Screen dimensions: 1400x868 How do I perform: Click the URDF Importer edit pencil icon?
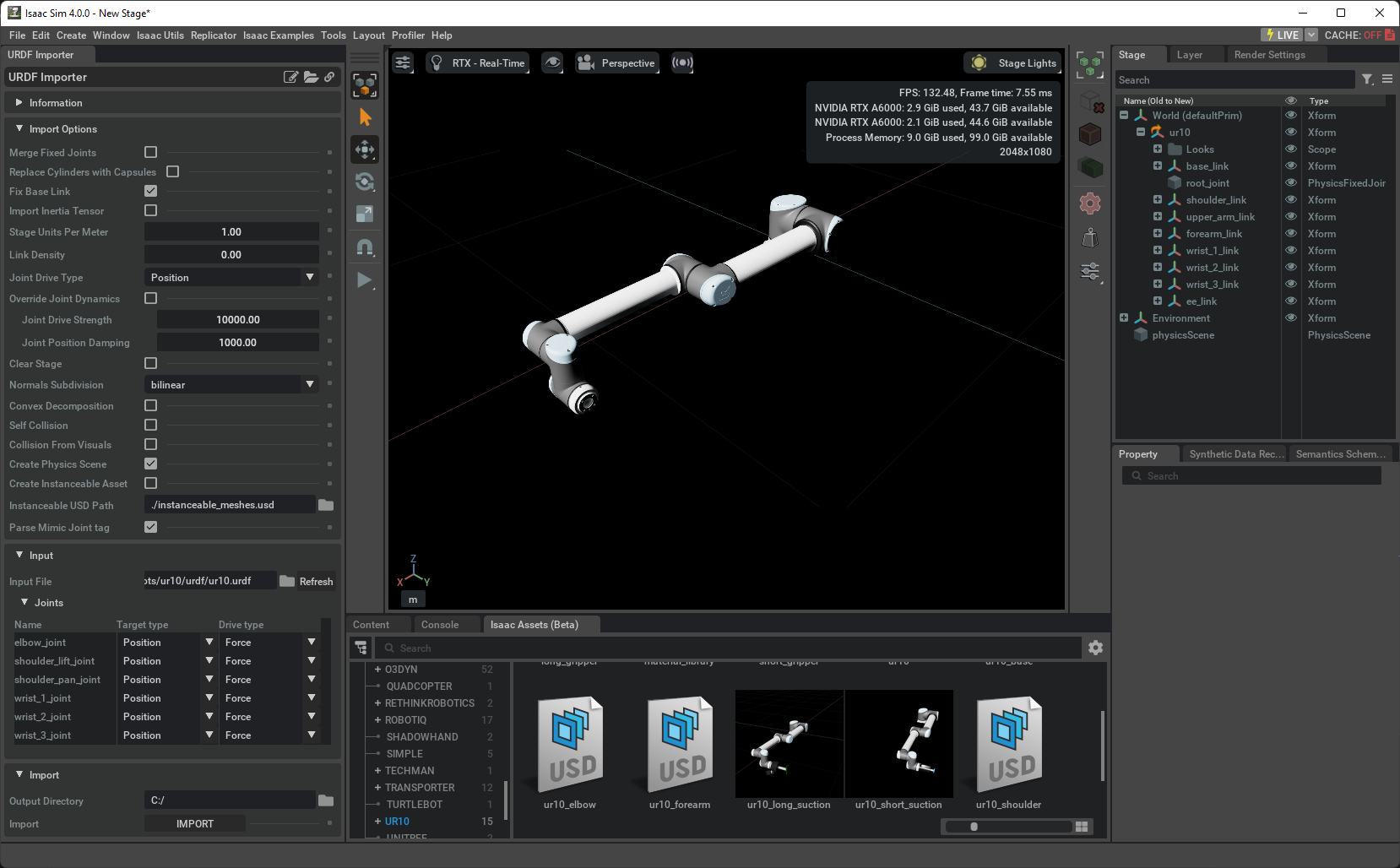[291, 77]
